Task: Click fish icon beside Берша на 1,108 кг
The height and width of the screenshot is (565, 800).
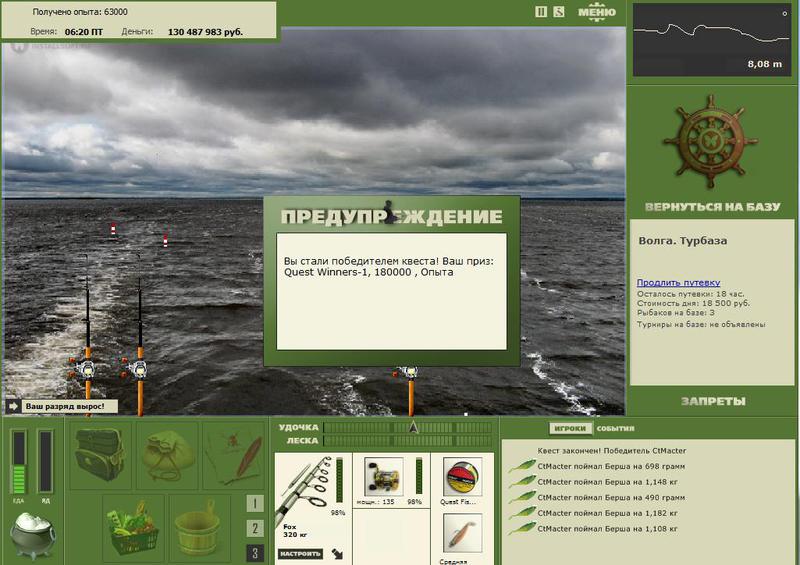Action: pyautogui.click(x=521, y=529)
